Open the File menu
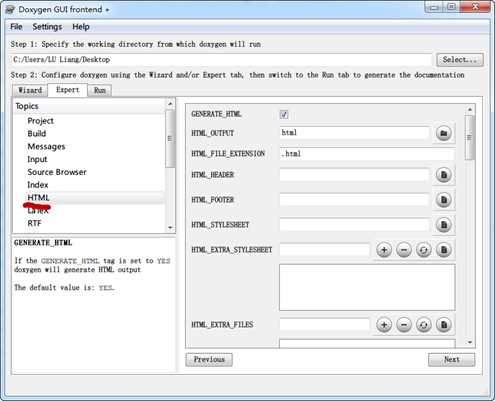 [16, 27]
